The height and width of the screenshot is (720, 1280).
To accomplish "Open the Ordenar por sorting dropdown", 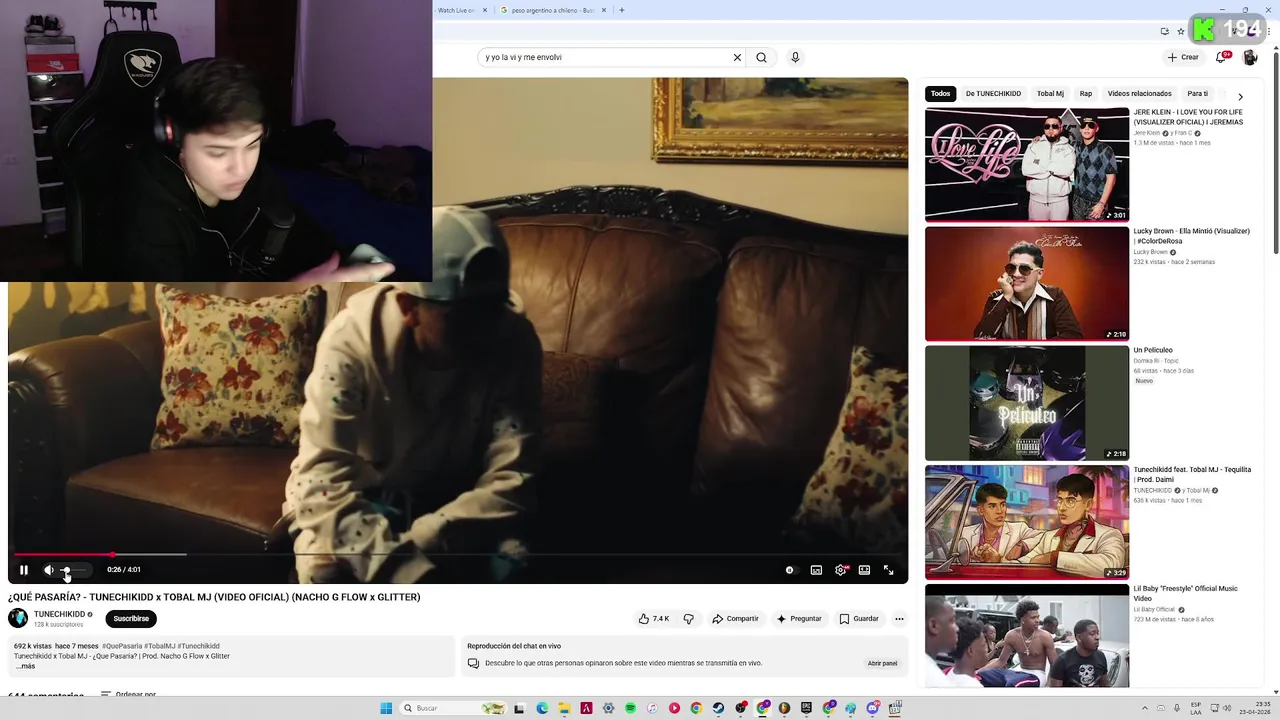I will pos(128,694).
